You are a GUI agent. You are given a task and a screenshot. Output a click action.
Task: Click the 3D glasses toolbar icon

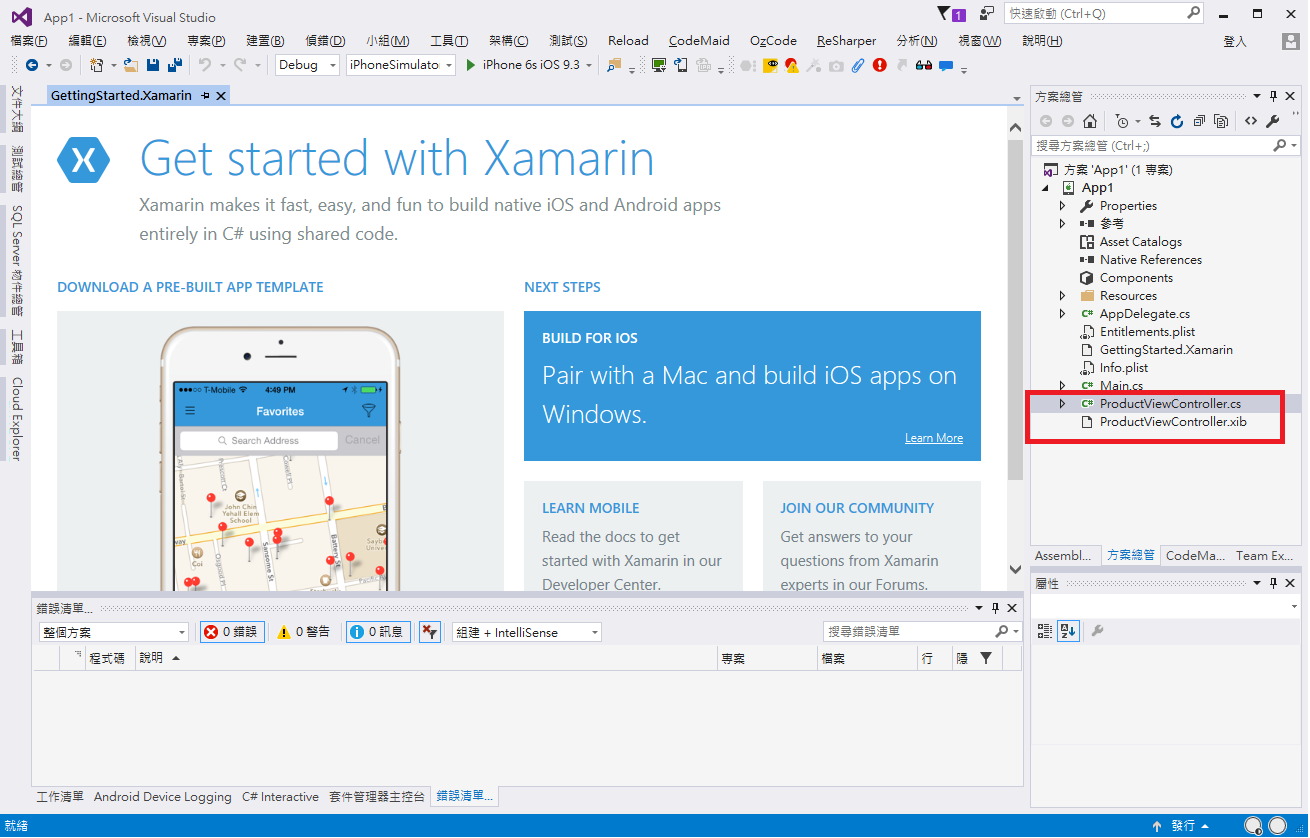click(923, 65)
